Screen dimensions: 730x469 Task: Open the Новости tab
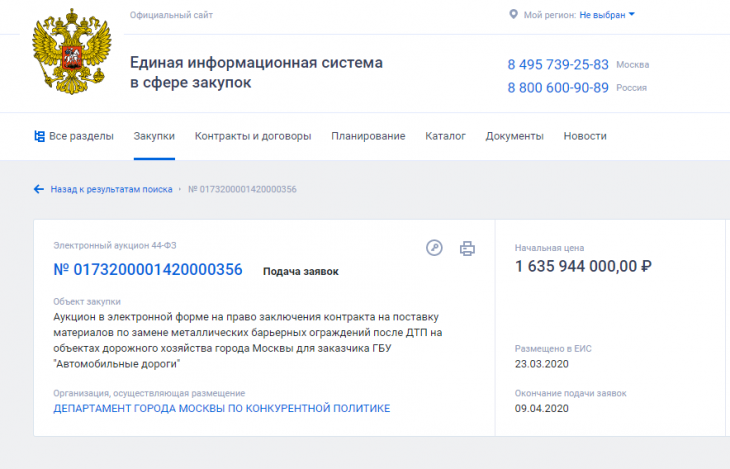585,136
